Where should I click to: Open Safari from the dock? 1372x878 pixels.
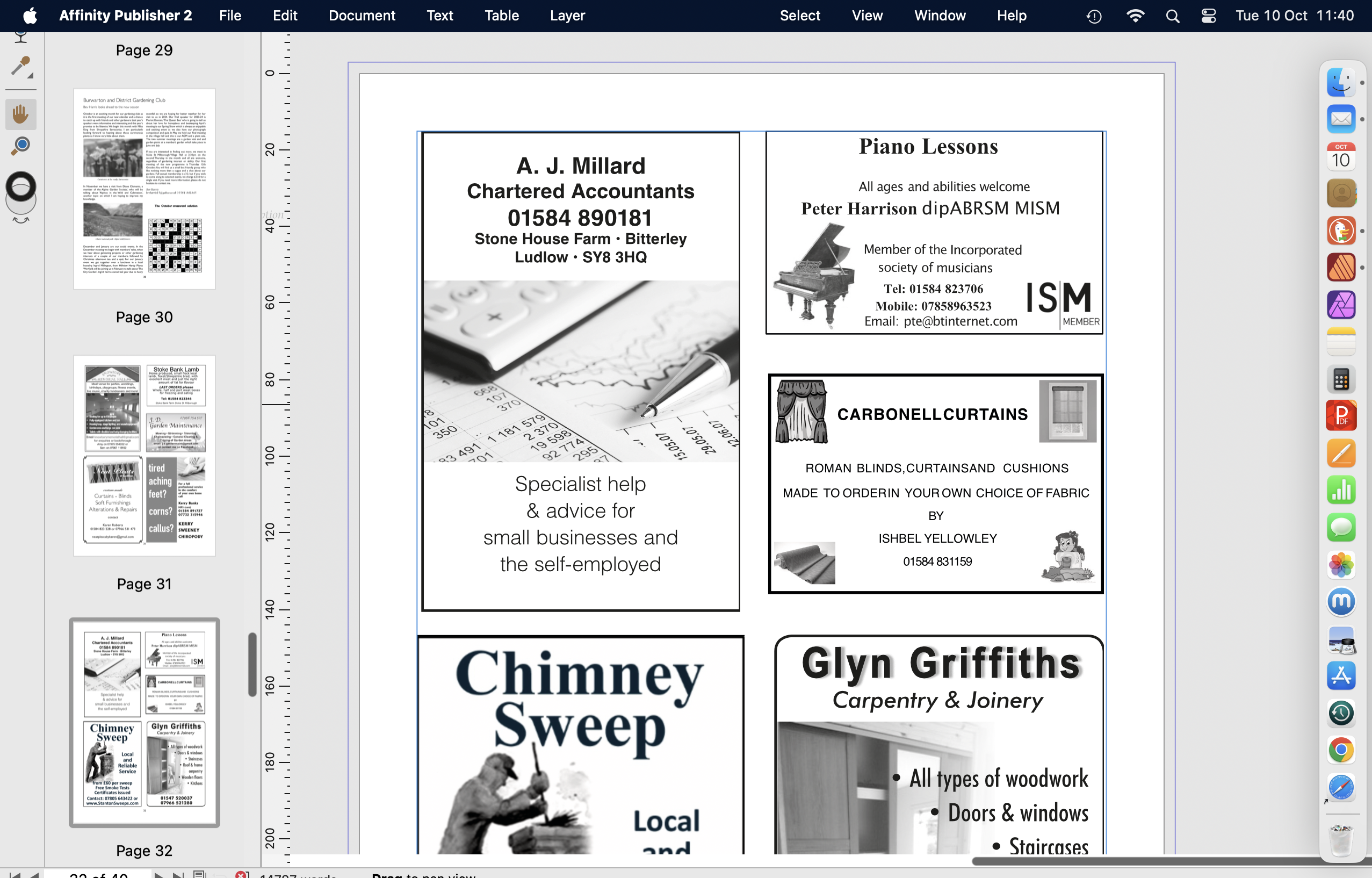pyautogui.click(x=1341, y=787)
